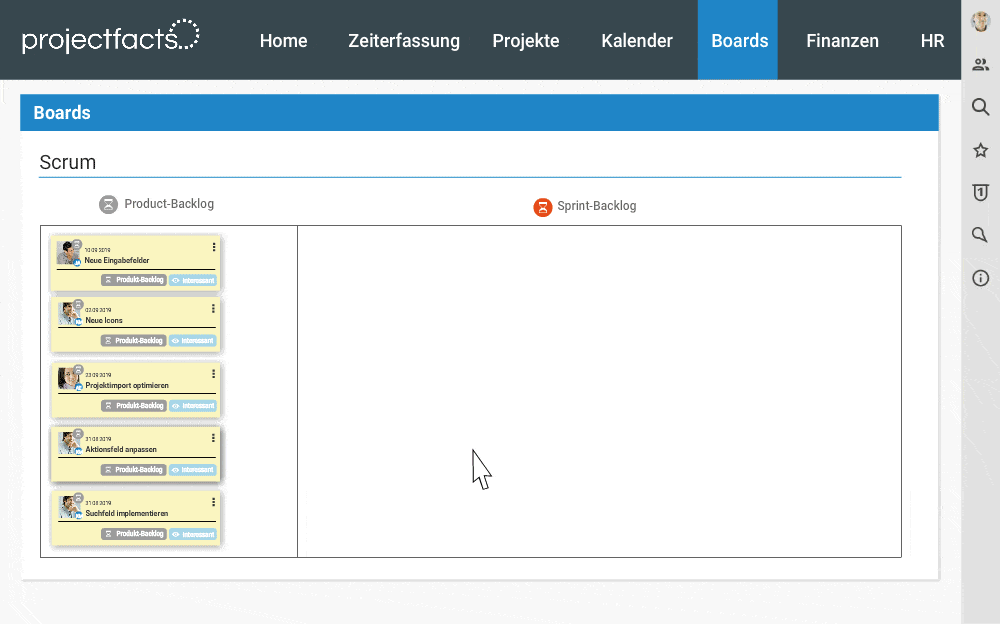Toggle Interessant on Suchfeld implementieren card
Screen dimensions: 1000x625
pyautogui.click(x=193, y=534)
